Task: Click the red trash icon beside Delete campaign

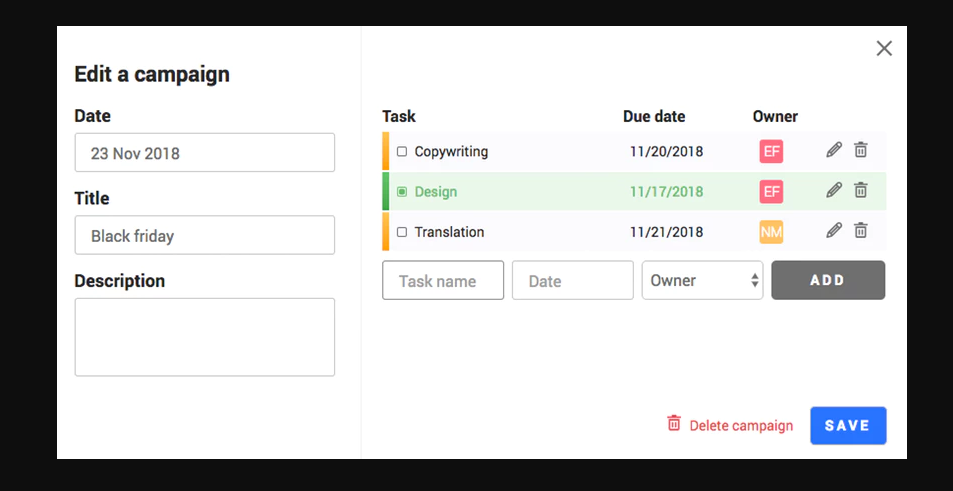Action: pos(674,423)
